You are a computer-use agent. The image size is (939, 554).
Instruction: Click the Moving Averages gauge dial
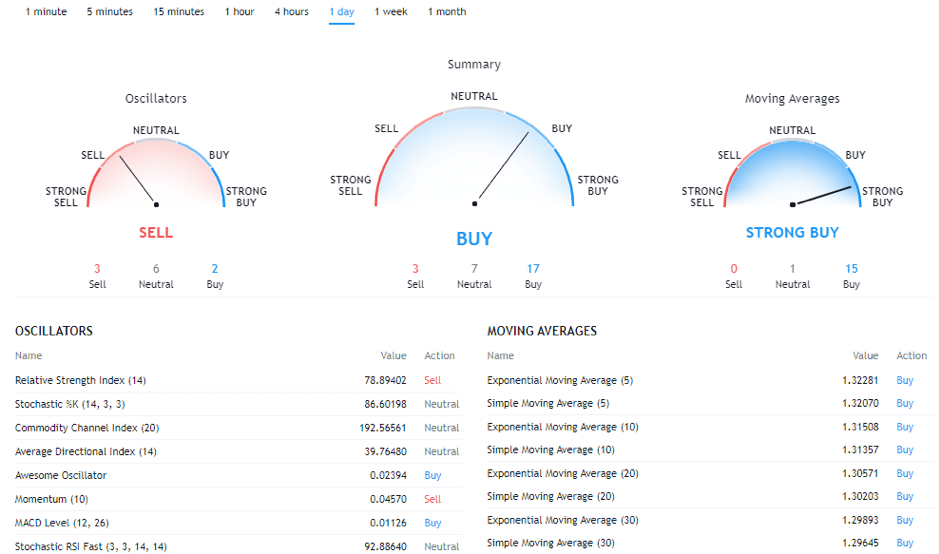pos(792,175)
